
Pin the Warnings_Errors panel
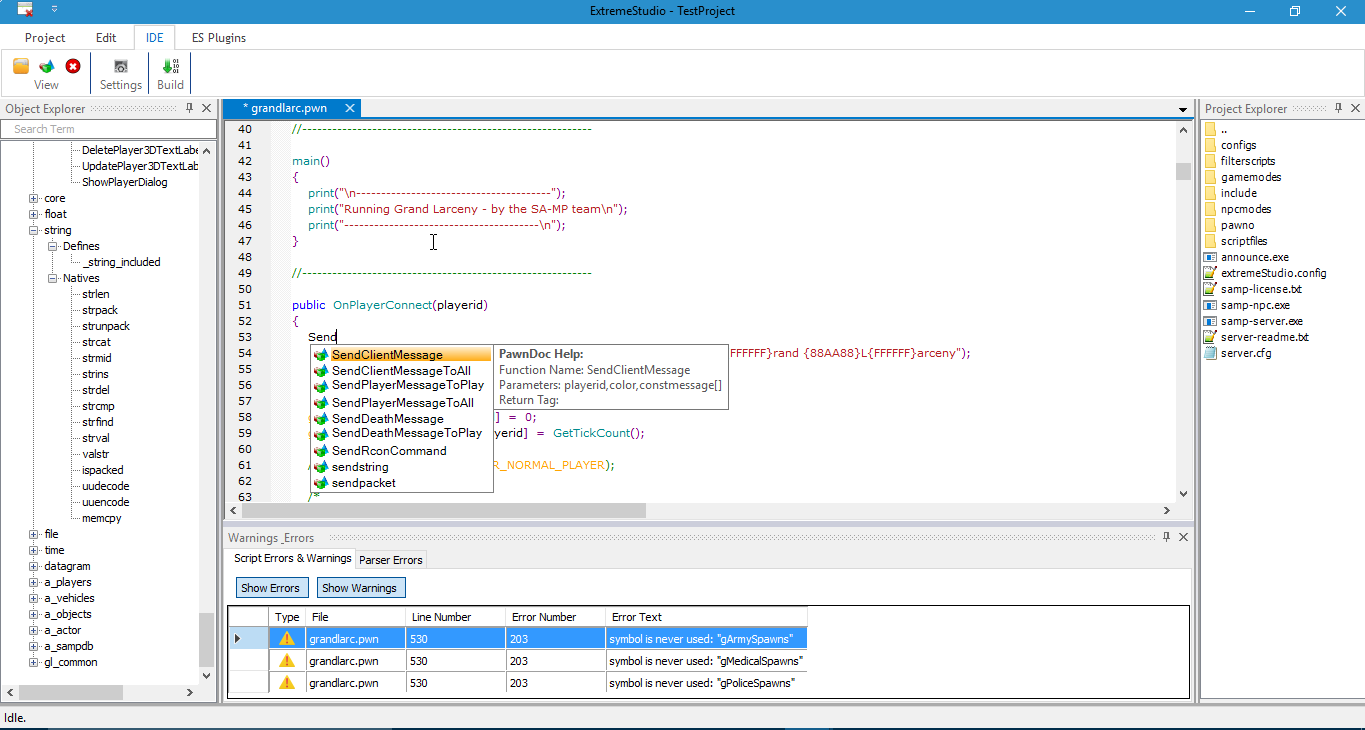(1166, 537)
